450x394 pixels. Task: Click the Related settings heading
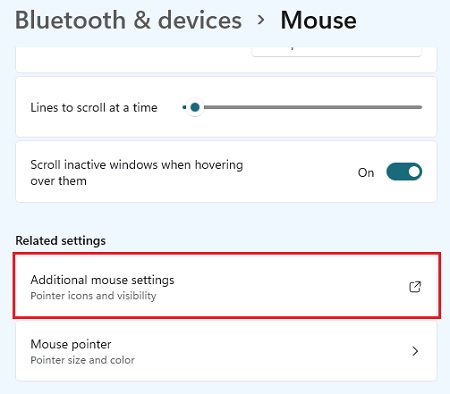tap(60, 240)
